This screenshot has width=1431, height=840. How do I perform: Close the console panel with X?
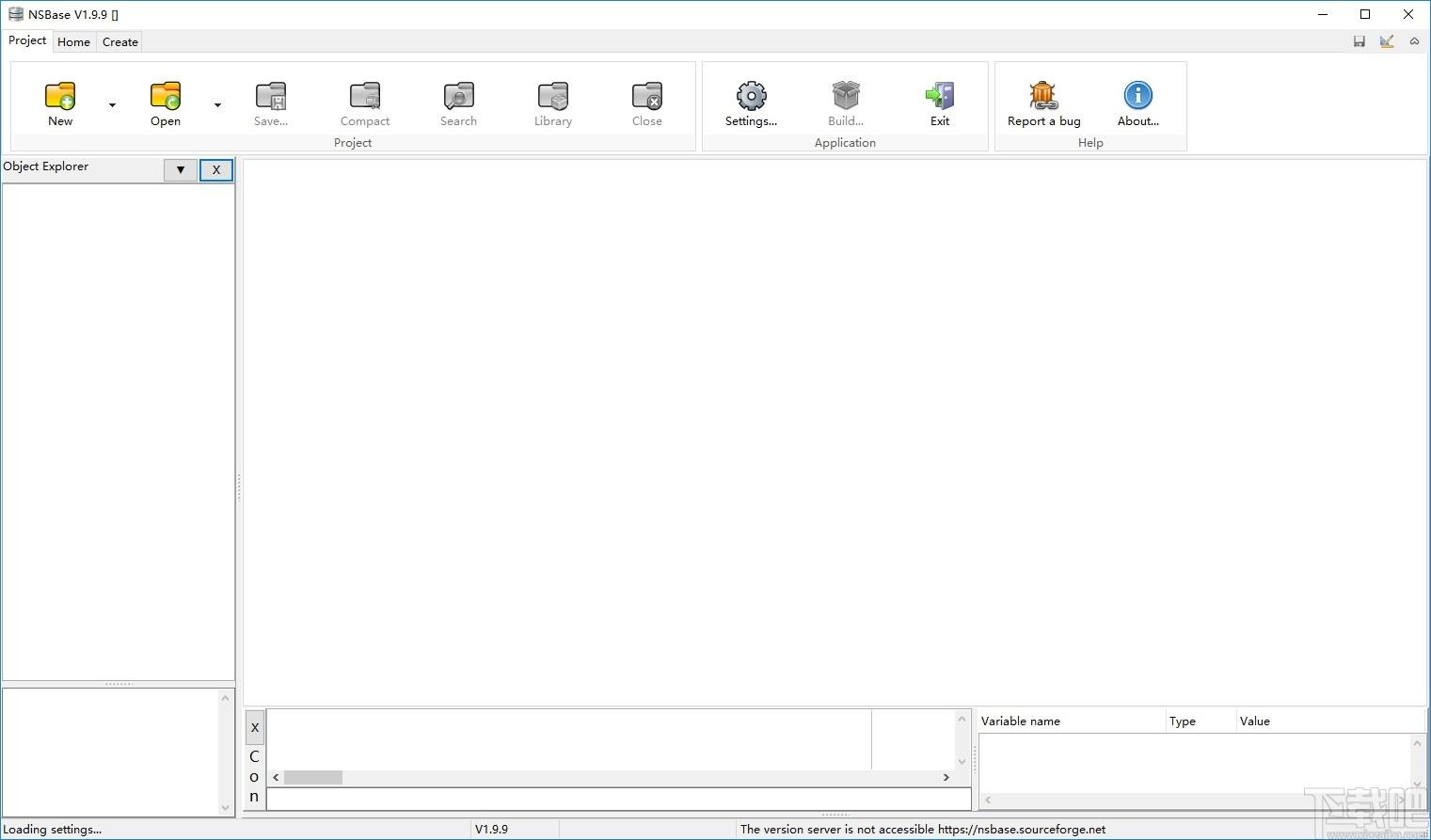pyautogui.click(x=255, y=727)
